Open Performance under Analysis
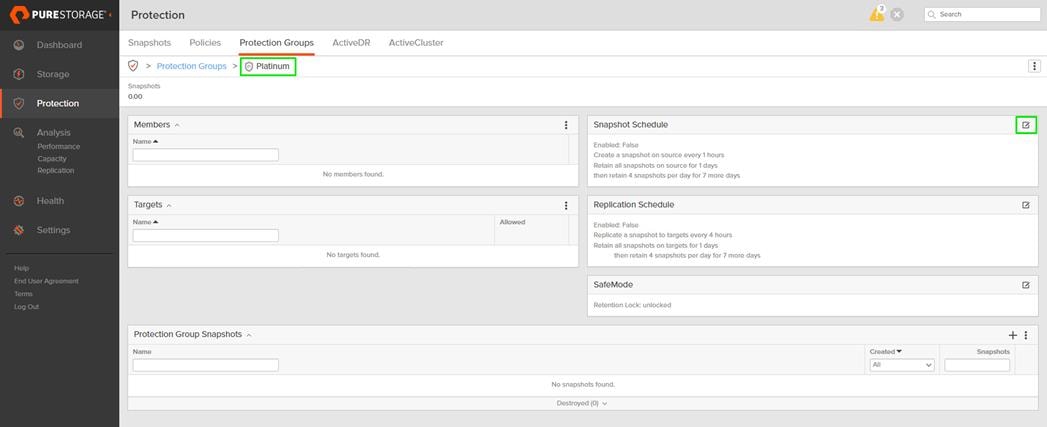Image resolution: width=1047 pixels, height=427 pixels. click(58, 146)
